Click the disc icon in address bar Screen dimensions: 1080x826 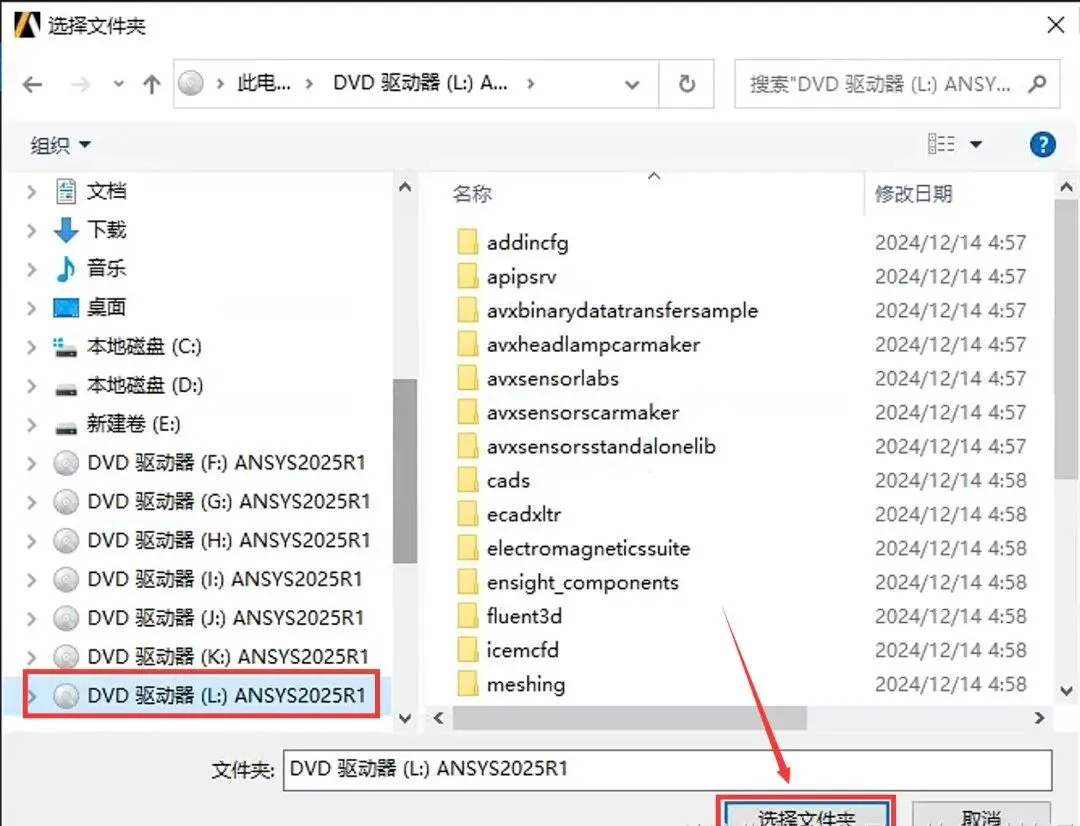(x=191, y=83)
